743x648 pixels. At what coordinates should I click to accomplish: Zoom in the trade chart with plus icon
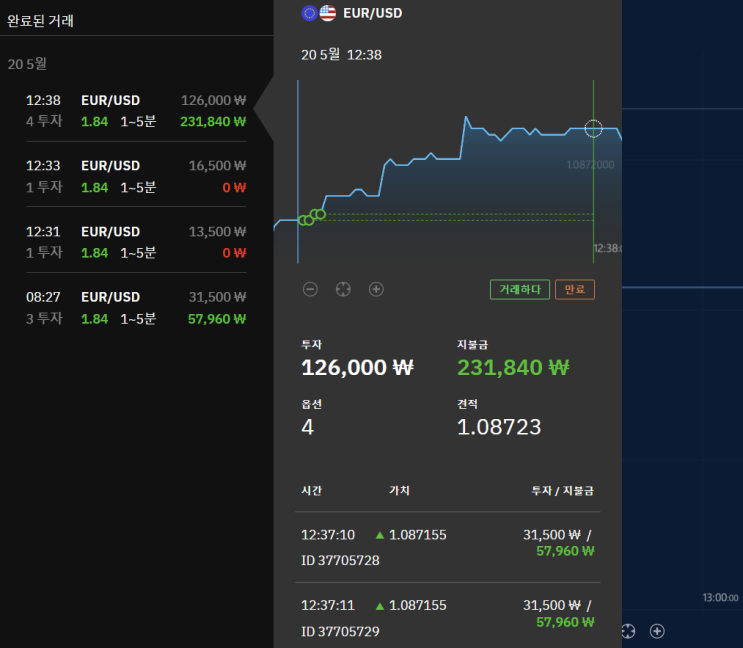[376, 289]
